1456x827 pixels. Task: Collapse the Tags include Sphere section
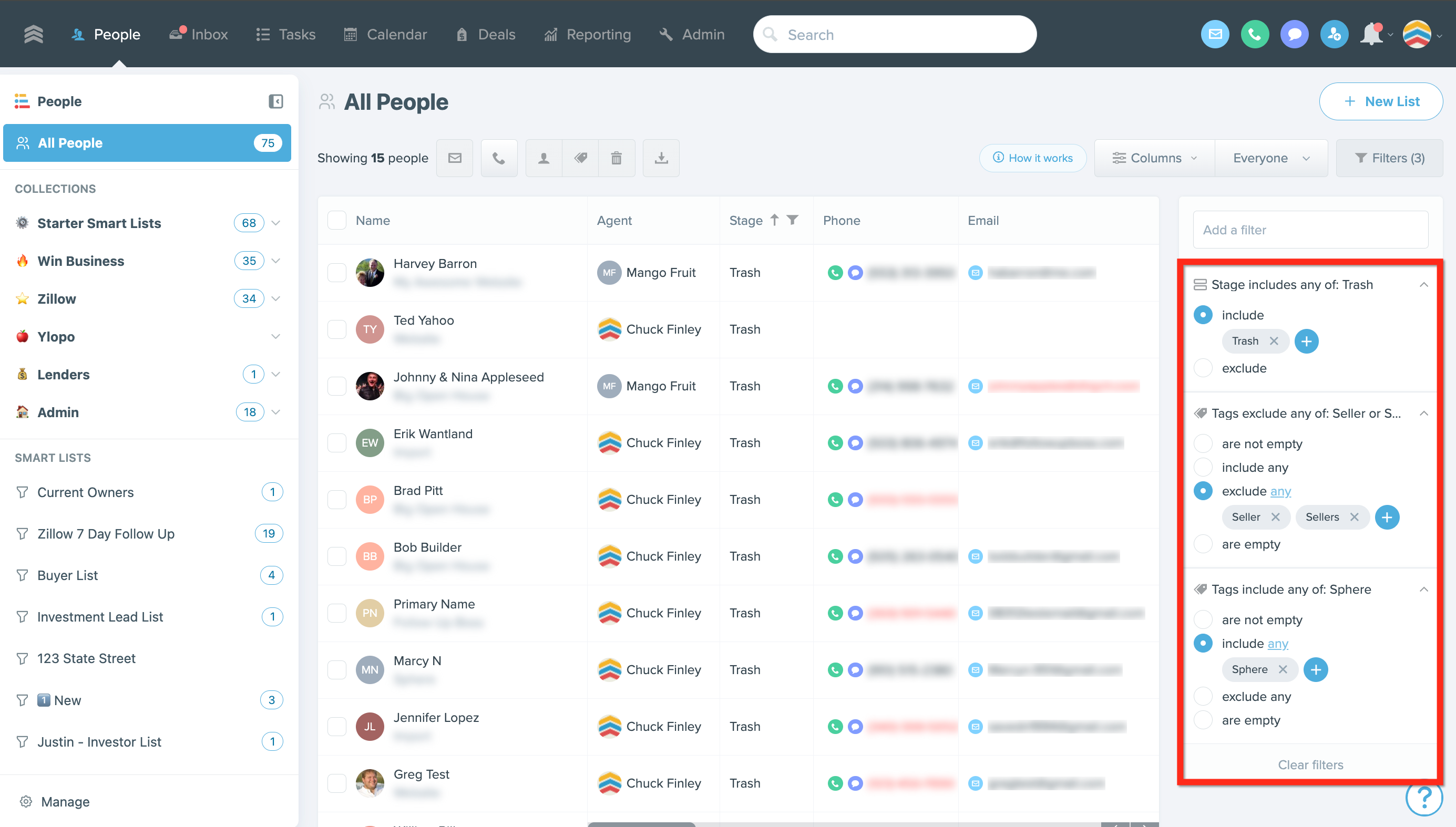click(1423, 590)
